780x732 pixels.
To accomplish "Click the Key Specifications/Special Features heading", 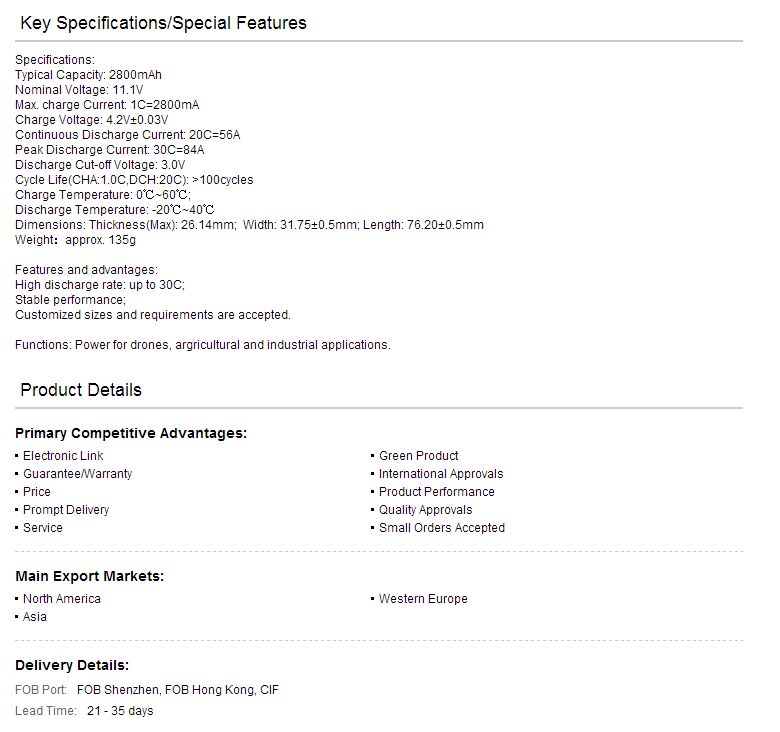I will pyautogui.click(x=163, y=23).
